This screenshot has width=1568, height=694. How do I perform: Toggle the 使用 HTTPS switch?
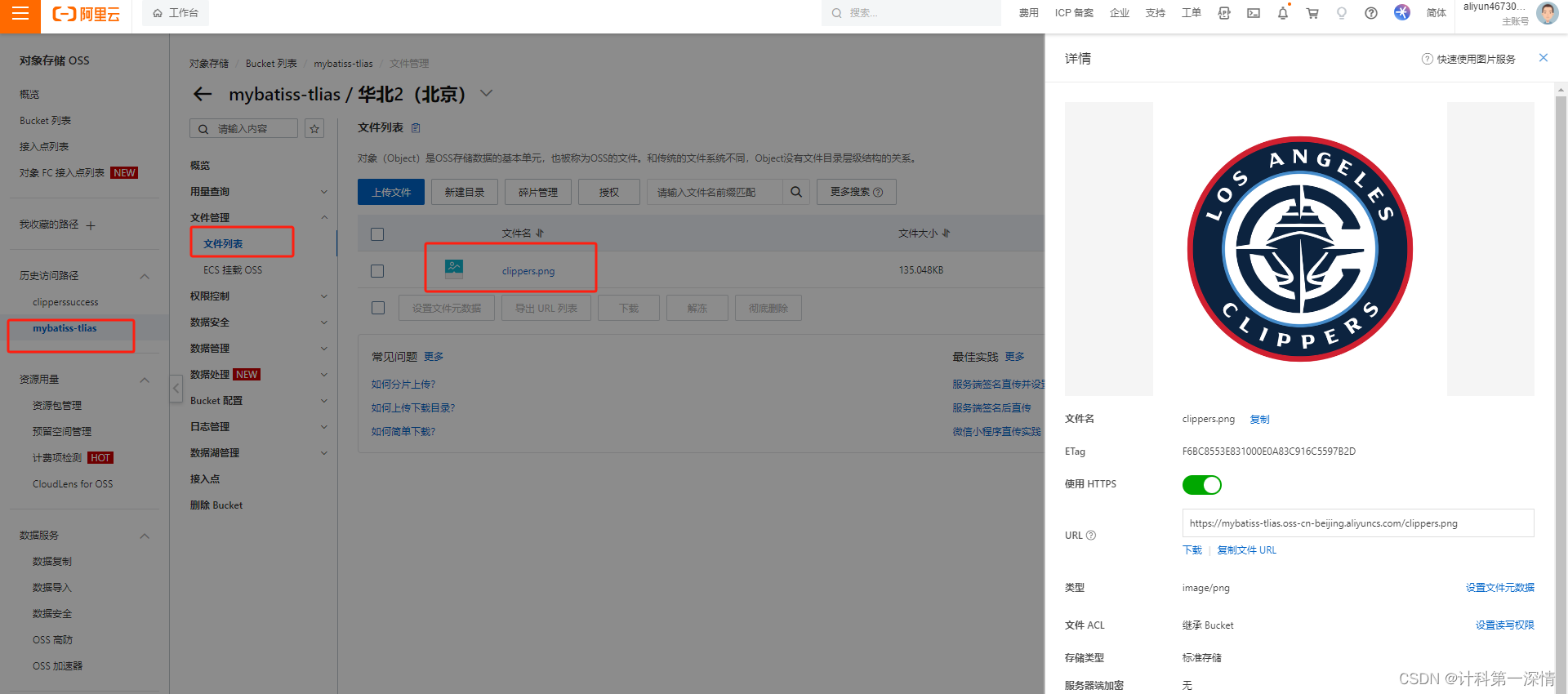1202,485
